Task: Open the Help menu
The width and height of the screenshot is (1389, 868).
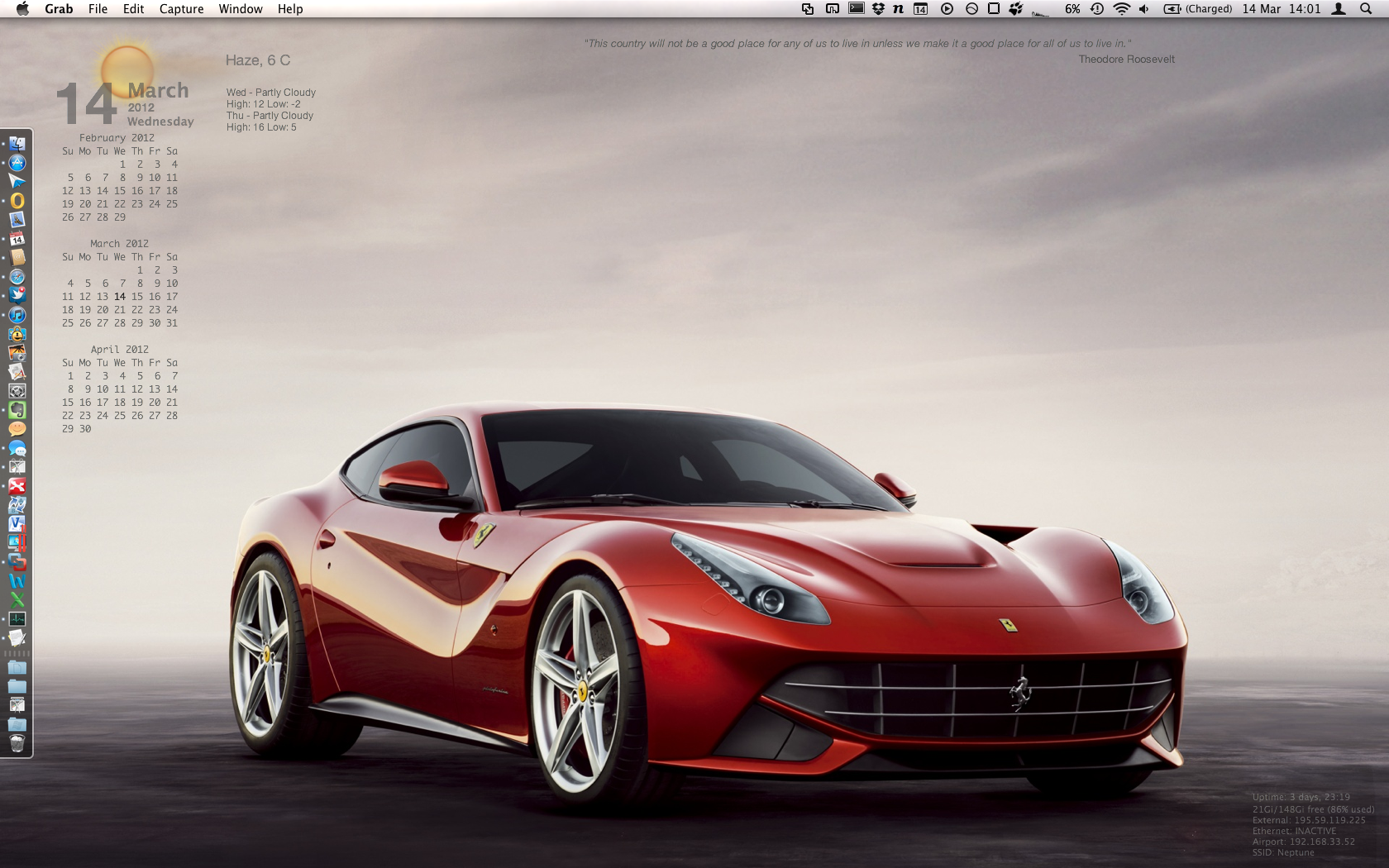Action: click(290, 9)
